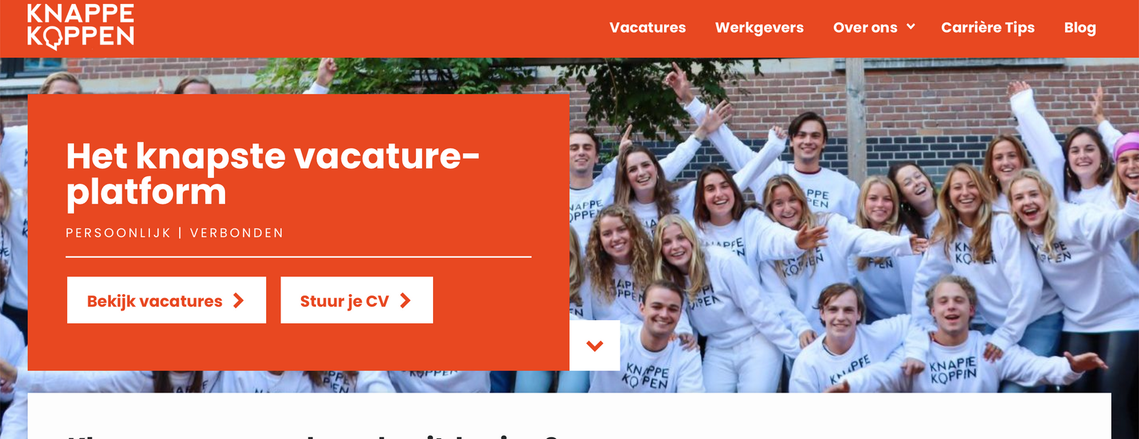Click the PERSOONLIJK tagline word
1139x439 pixels.
point(118,233)
